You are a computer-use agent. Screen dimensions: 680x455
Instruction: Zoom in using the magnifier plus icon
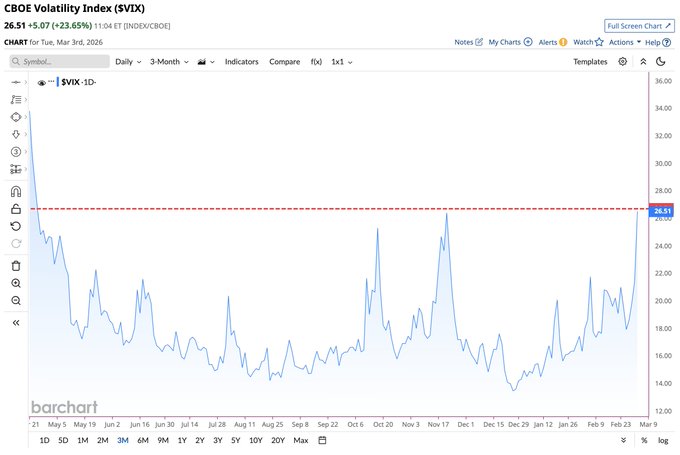point(15,283)
